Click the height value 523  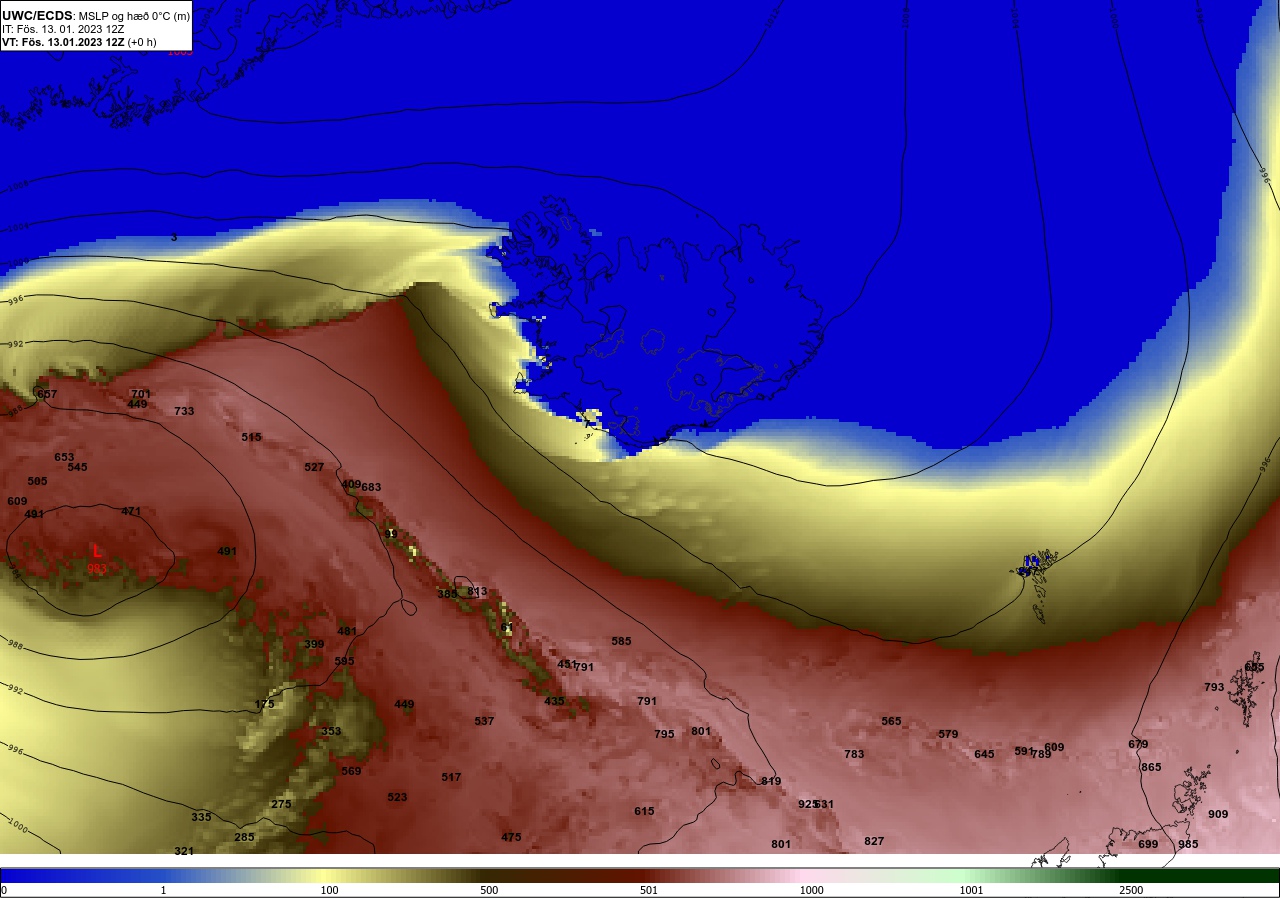tap(397, 797)
